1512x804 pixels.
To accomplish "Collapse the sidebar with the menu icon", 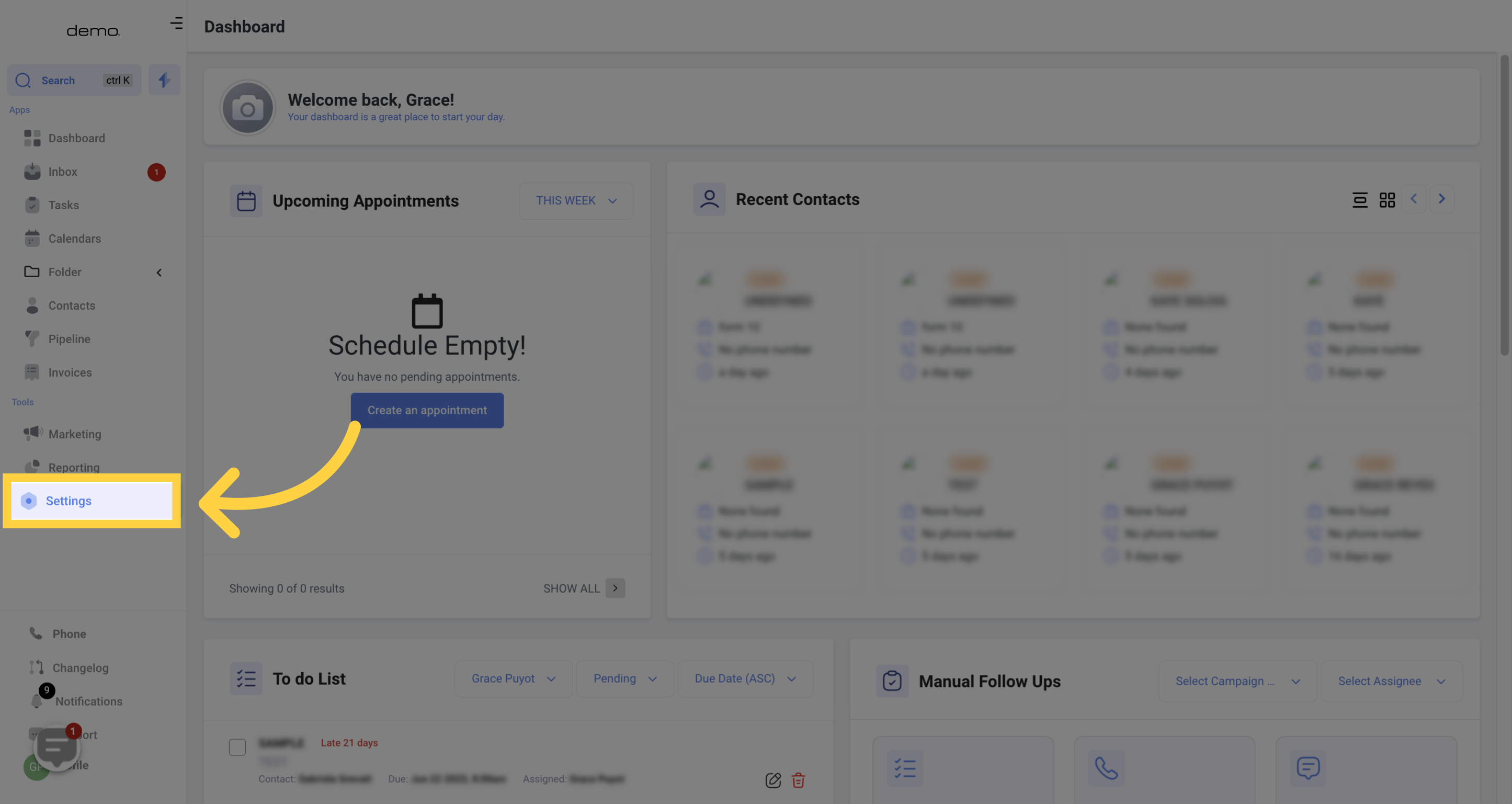I will point(176,24).
